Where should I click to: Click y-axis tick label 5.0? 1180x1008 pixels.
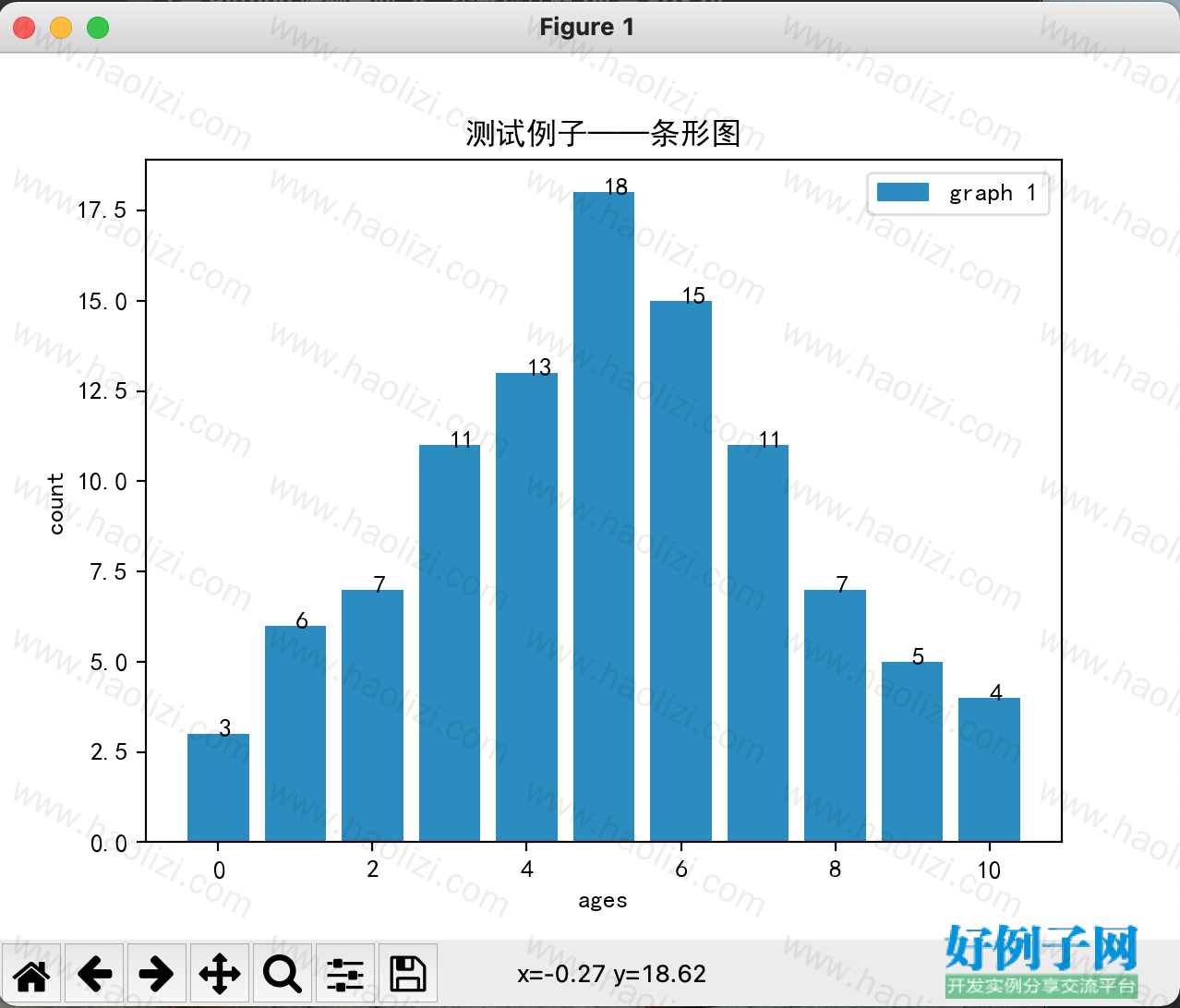coord(108,663)
